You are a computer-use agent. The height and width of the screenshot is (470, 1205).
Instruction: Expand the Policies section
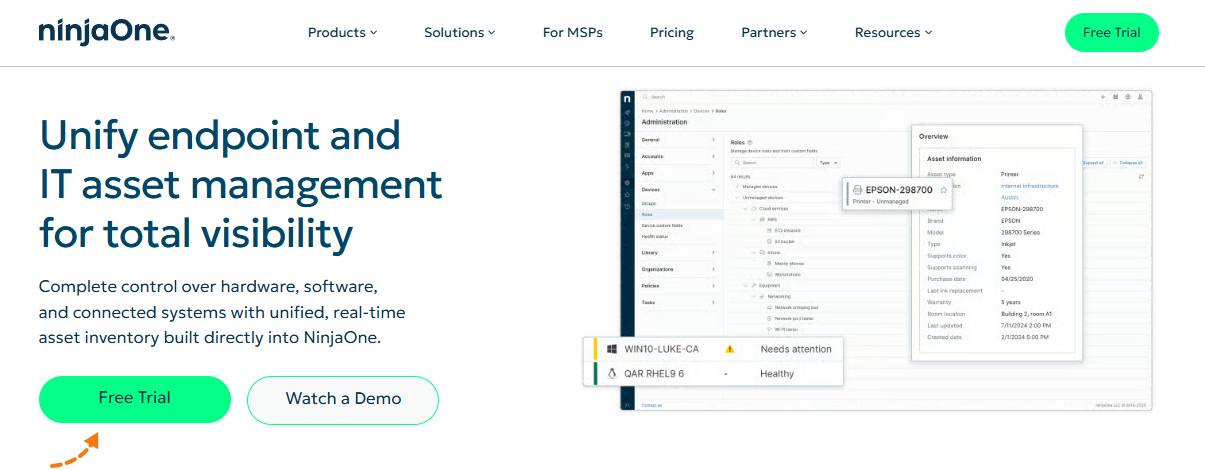pos(677,285)
